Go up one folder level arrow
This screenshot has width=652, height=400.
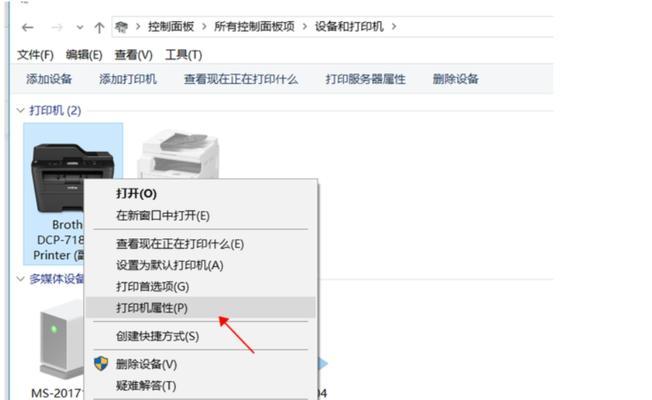click(x=99, y=28)
